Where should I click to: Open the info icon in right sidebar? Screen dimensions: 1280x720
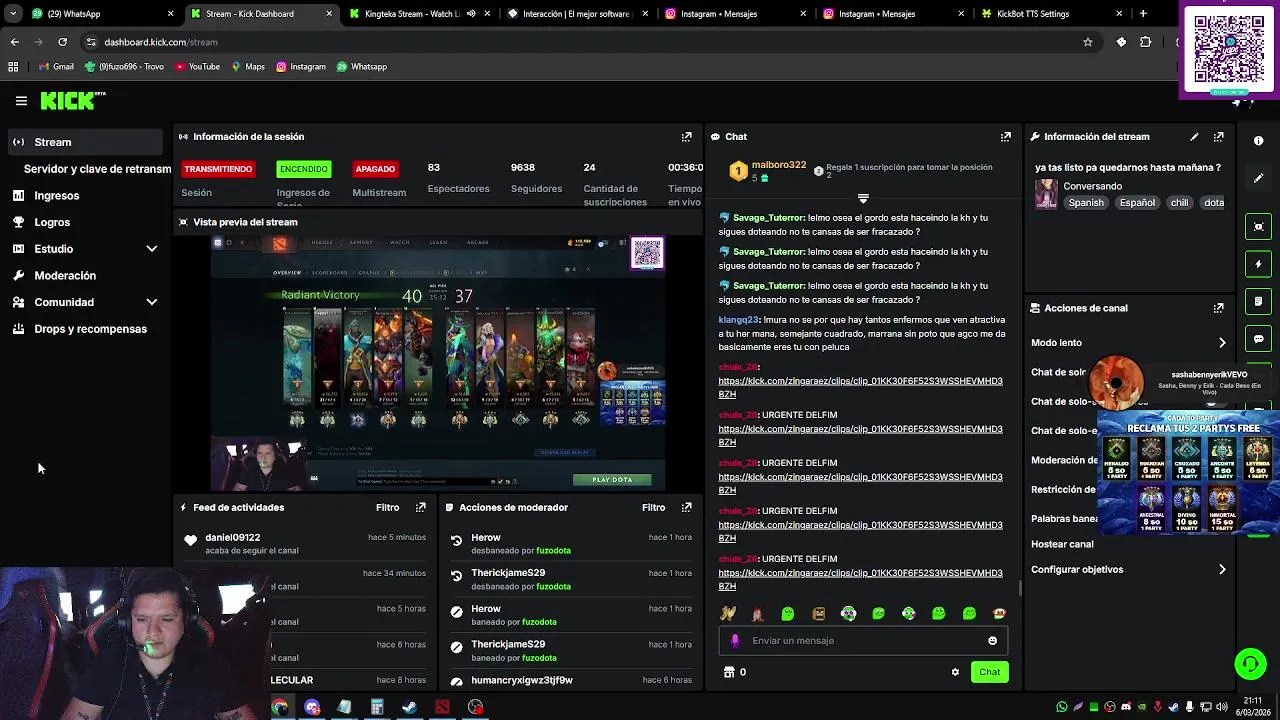(x=1259, y=141)
